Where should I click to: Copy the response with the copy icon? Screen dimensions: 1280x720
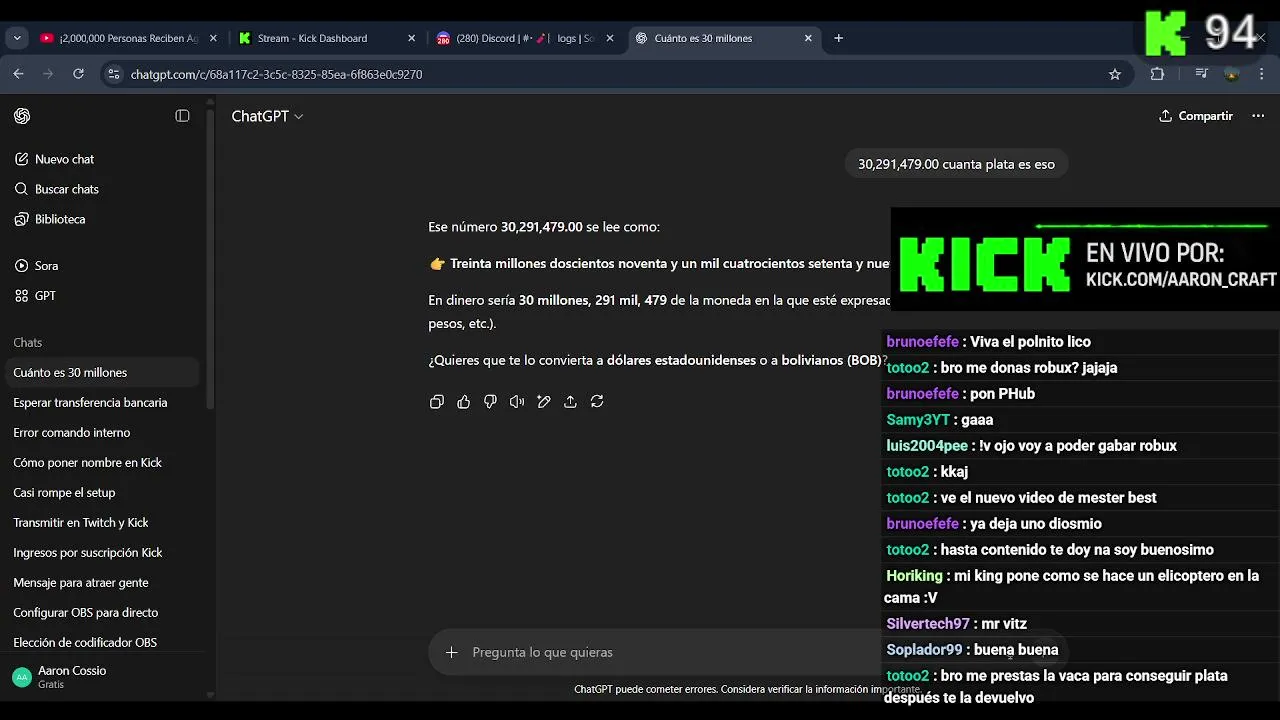click(x=437, y=402)
